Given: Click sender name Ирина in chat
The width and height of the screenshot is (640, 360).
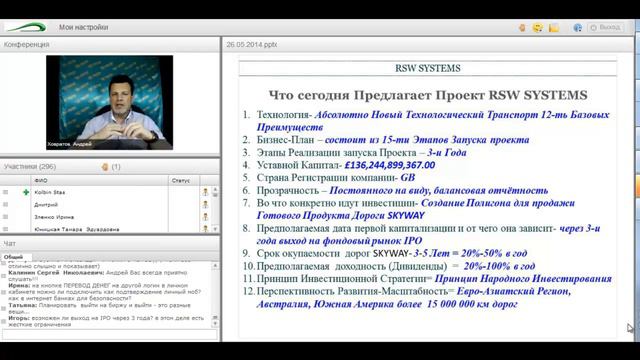Looking at the screenshot, I should (x=19, y=286).
